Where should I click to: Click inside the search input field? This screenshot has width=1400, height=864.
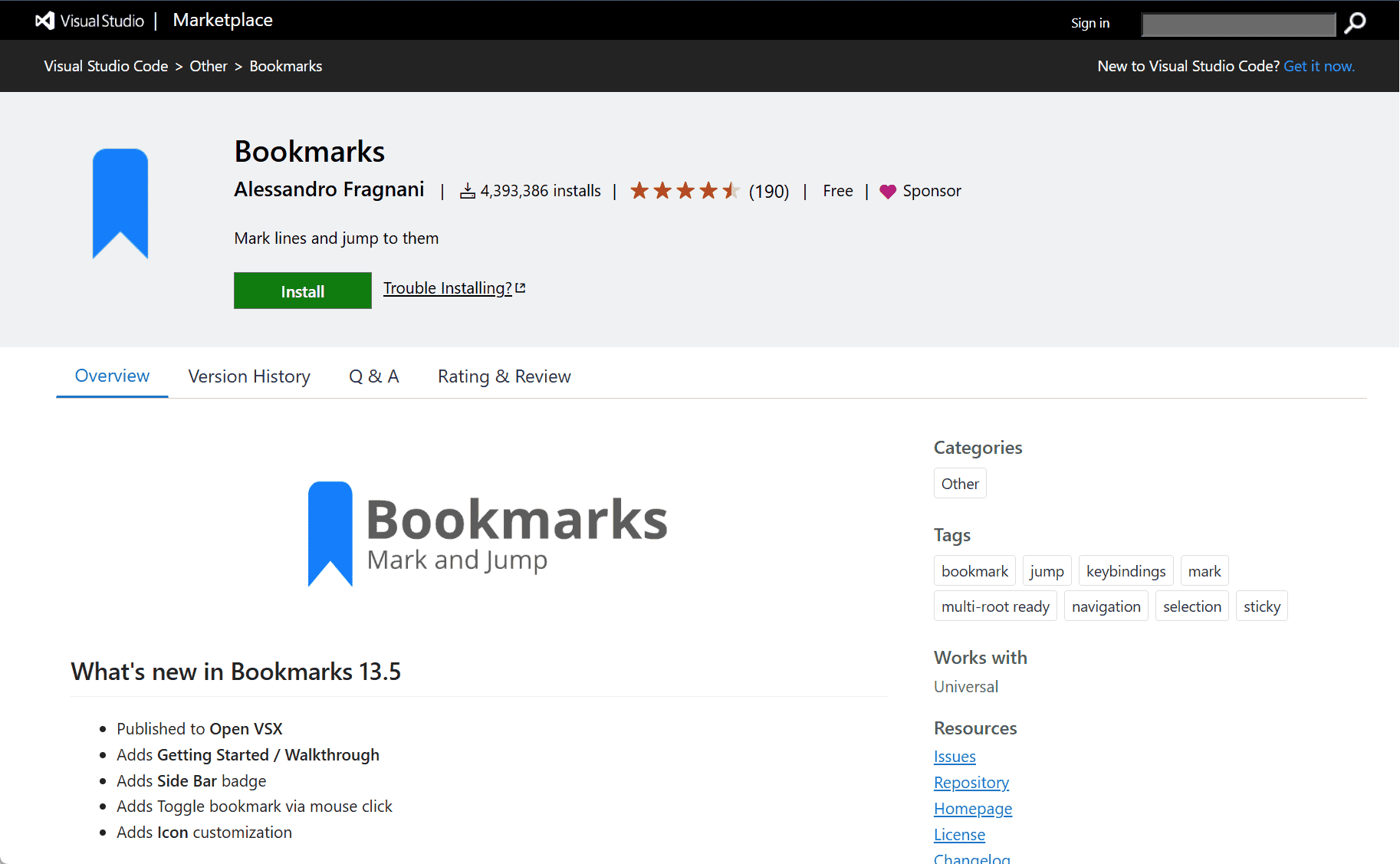click(x=1237, y=24)
